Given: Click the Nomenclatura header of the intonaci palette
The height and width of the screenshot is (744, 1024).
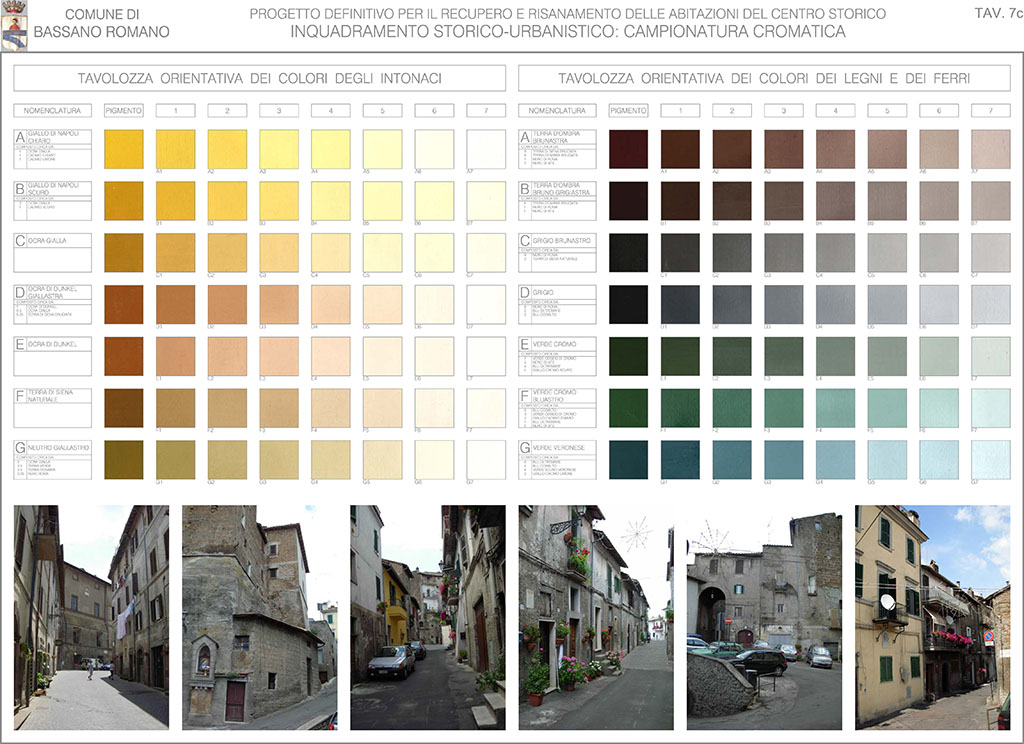Looking at the screenshot, I should 52,110.
